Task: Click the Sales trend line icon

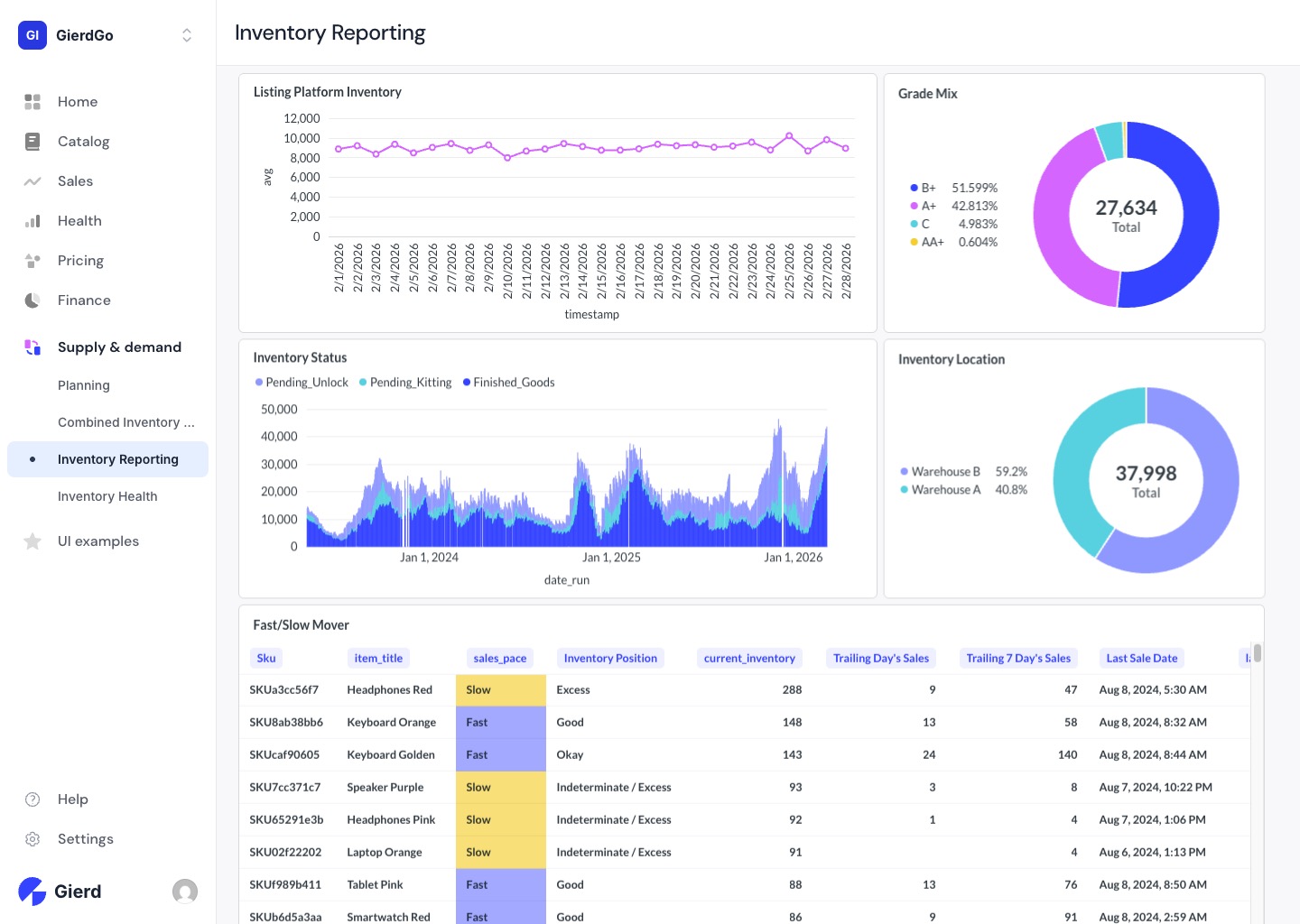Action: tap(32, 181)
